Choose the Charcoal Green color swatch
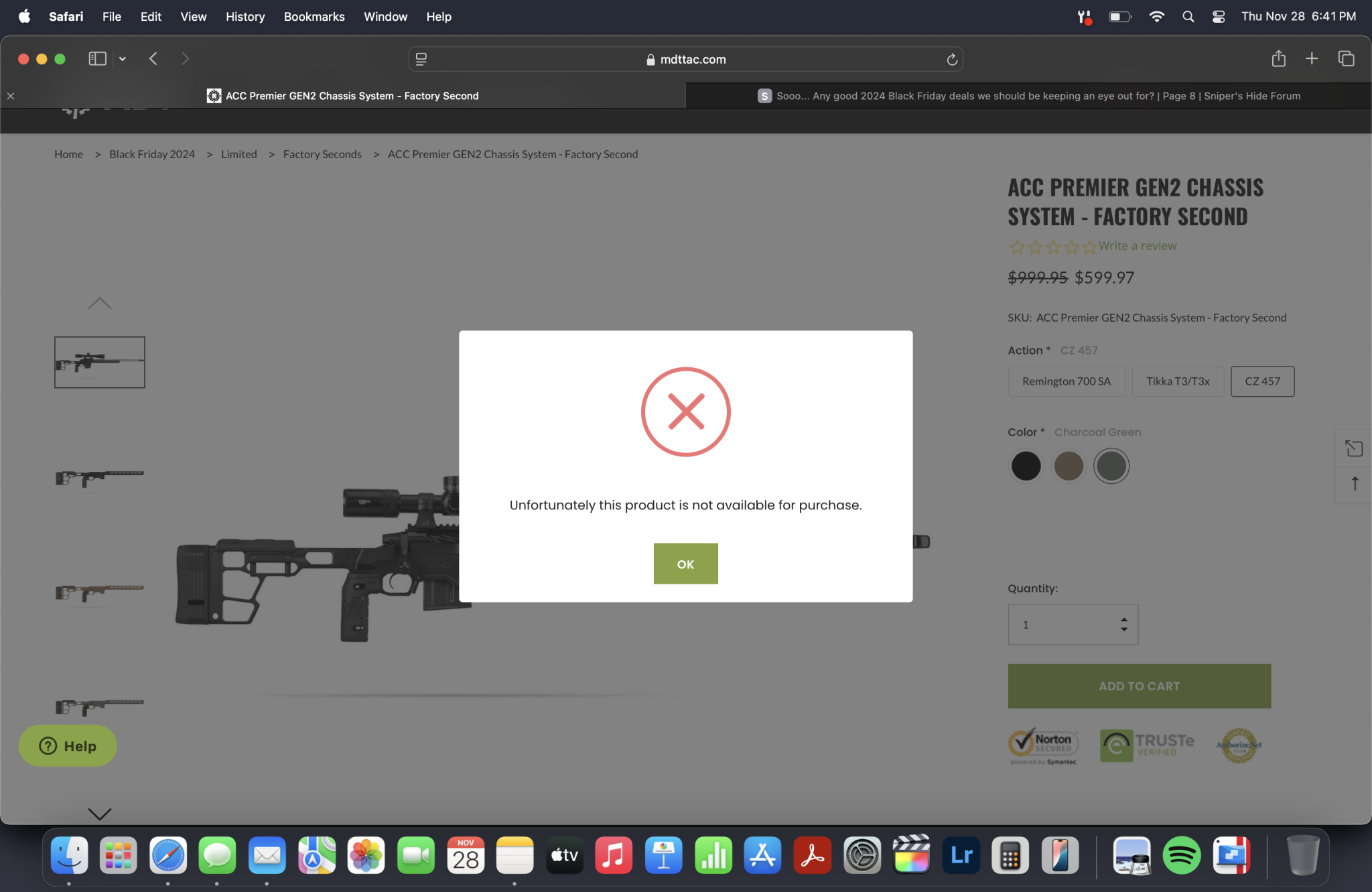The image size is (1372, 892). pyautogui.click(x=1111, y=466)
